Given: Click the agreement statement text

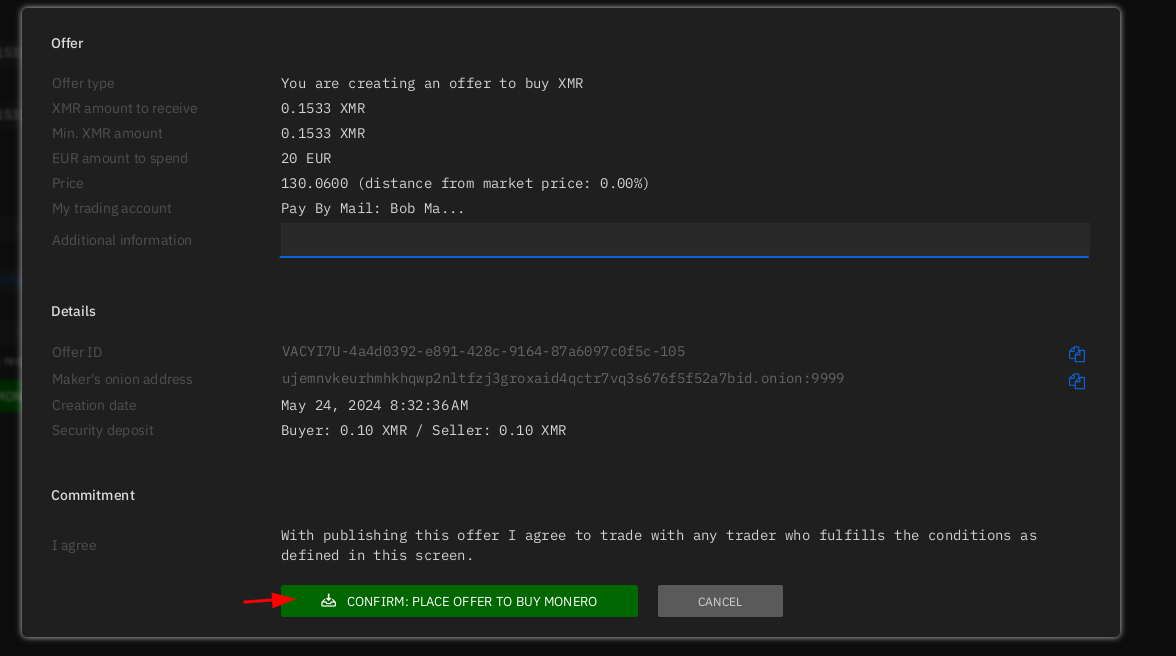Looking at the screenshot, I should [x=658, y=545].
